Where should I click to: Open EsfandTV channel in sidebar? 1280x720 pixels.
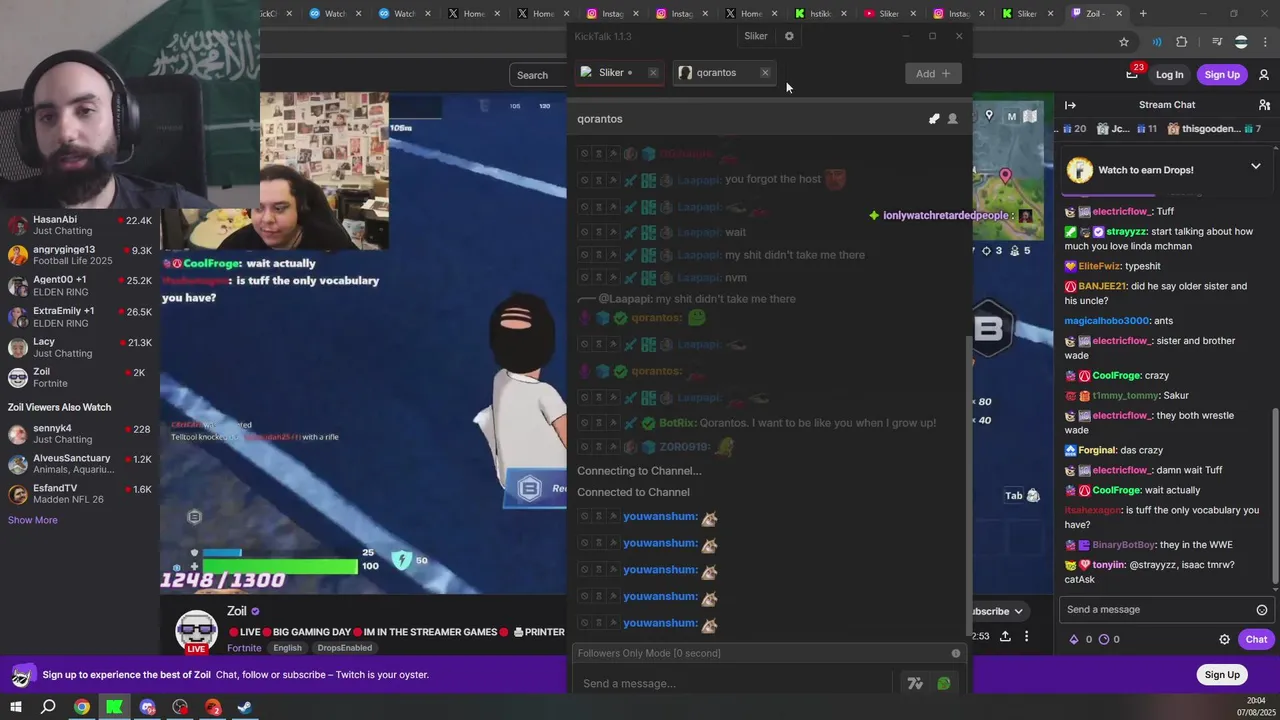click(x=80, y=494)
